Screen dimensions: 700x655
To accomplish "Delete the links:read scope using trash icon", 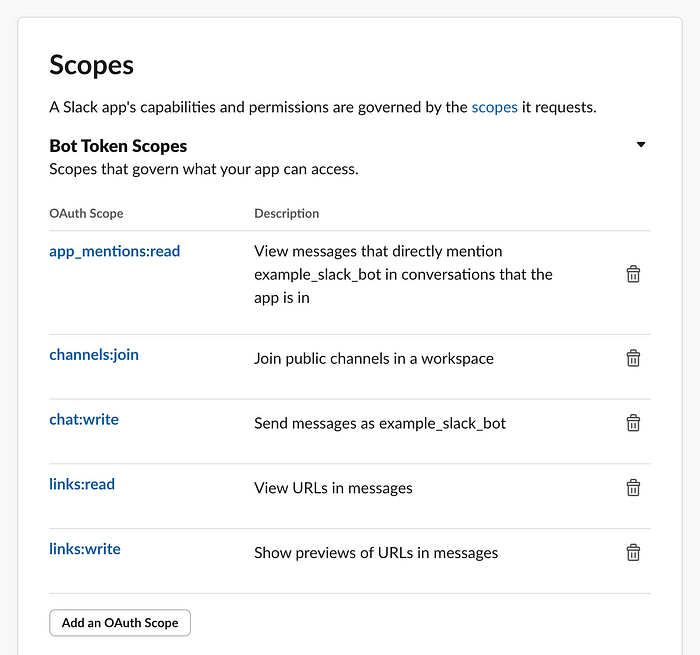I will [633, 488].
